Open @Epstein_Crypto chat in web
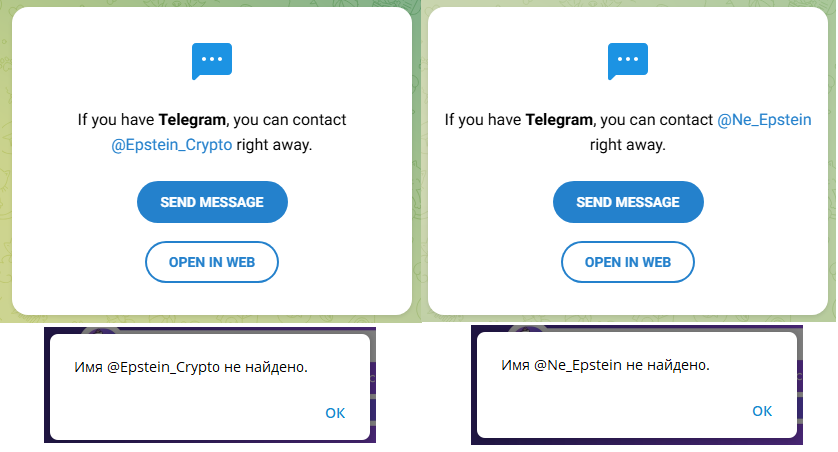This screenshot has height=452, width=838. [212, 262]
